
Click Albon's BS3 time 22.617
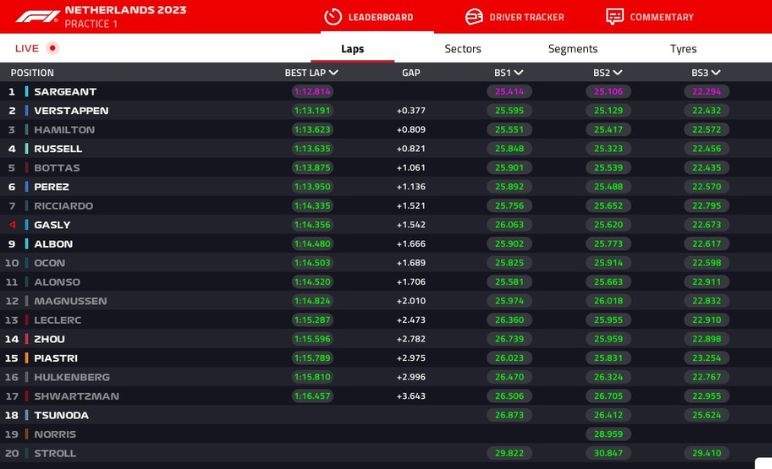point(707,244)
